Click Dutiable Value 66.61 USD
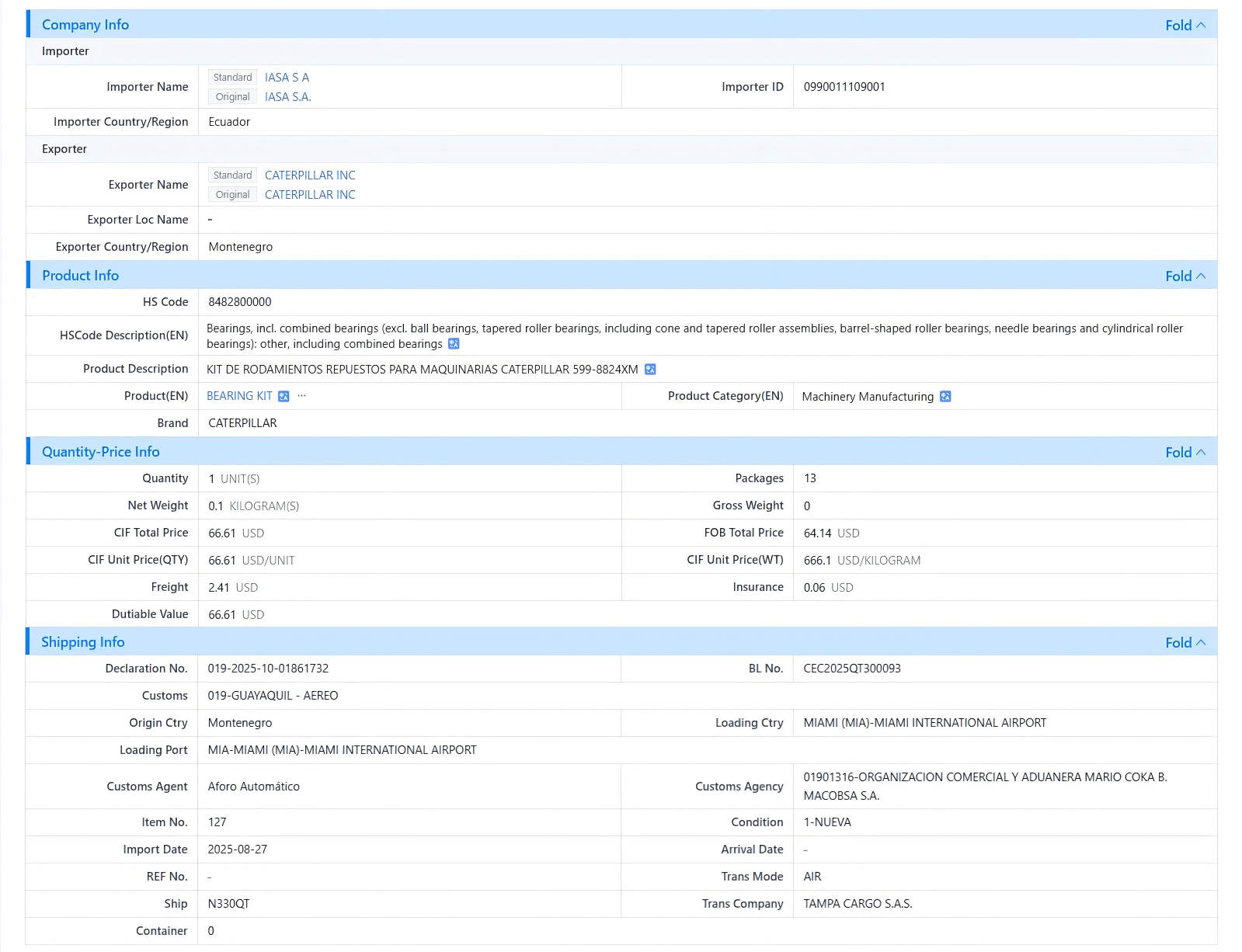Viewport: 1242px width, 952px height. click(236, 615)
